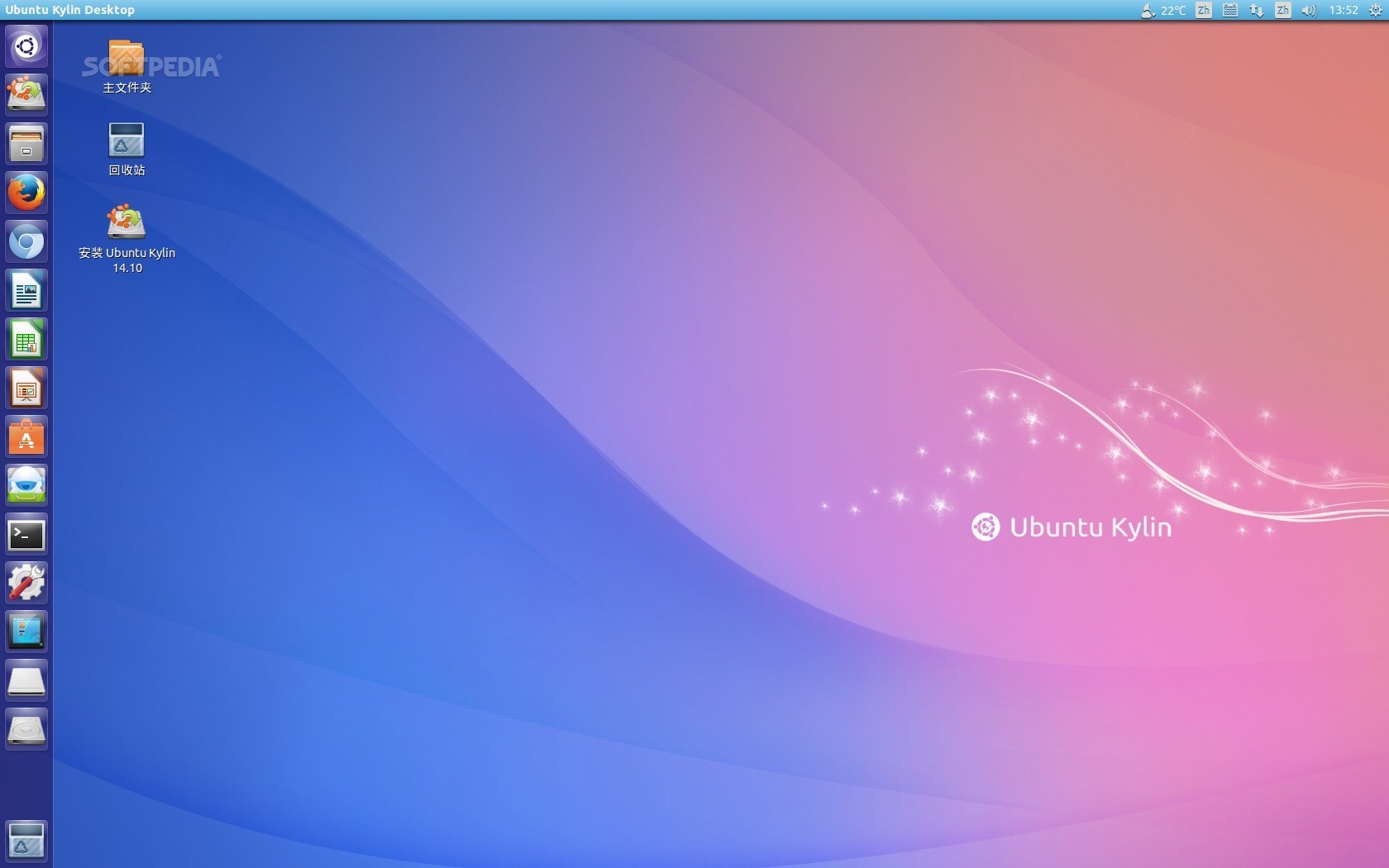This screenshot has height=868, width=1389.
Task: Open the optical disk drive launcher icon
Action: click(x=26, y=730)
